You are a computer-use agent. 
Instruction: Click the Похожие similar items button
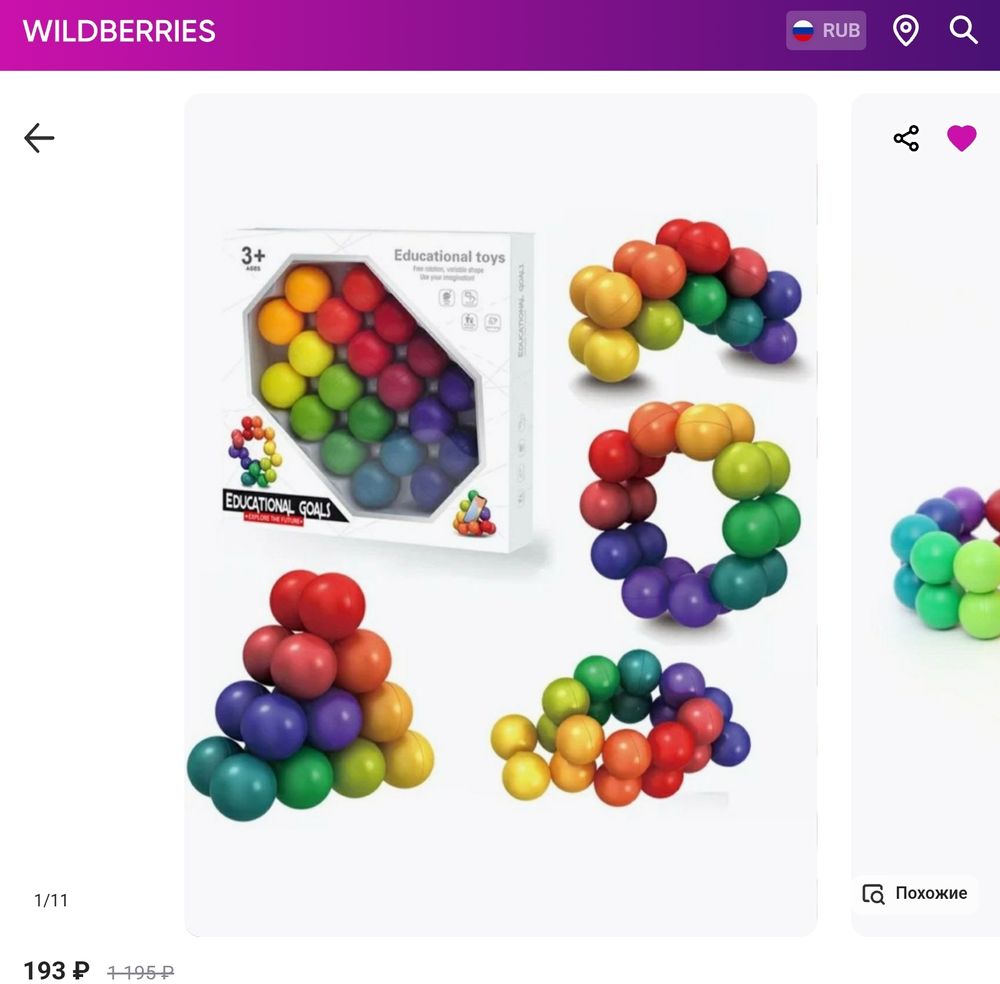(x=915, y=893)
